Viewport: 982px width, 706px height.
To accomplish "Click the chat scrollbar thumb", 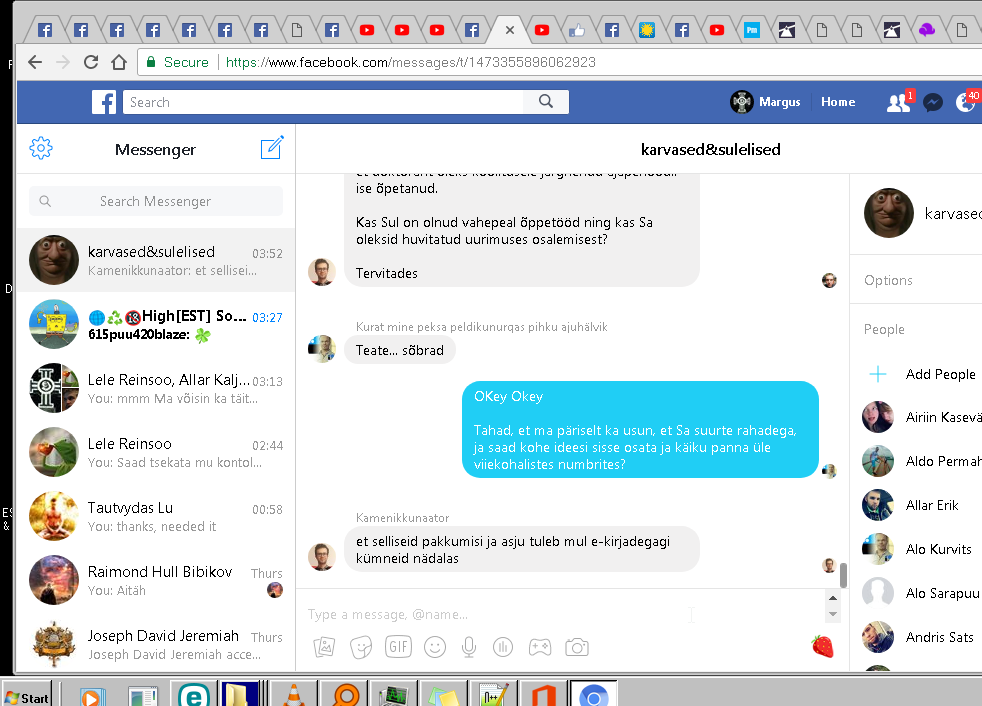I will (844, 575).
